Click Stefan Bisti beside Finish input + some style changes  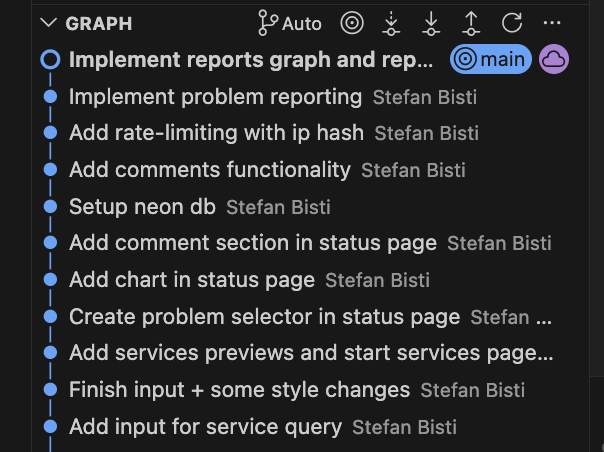point(473,390)
